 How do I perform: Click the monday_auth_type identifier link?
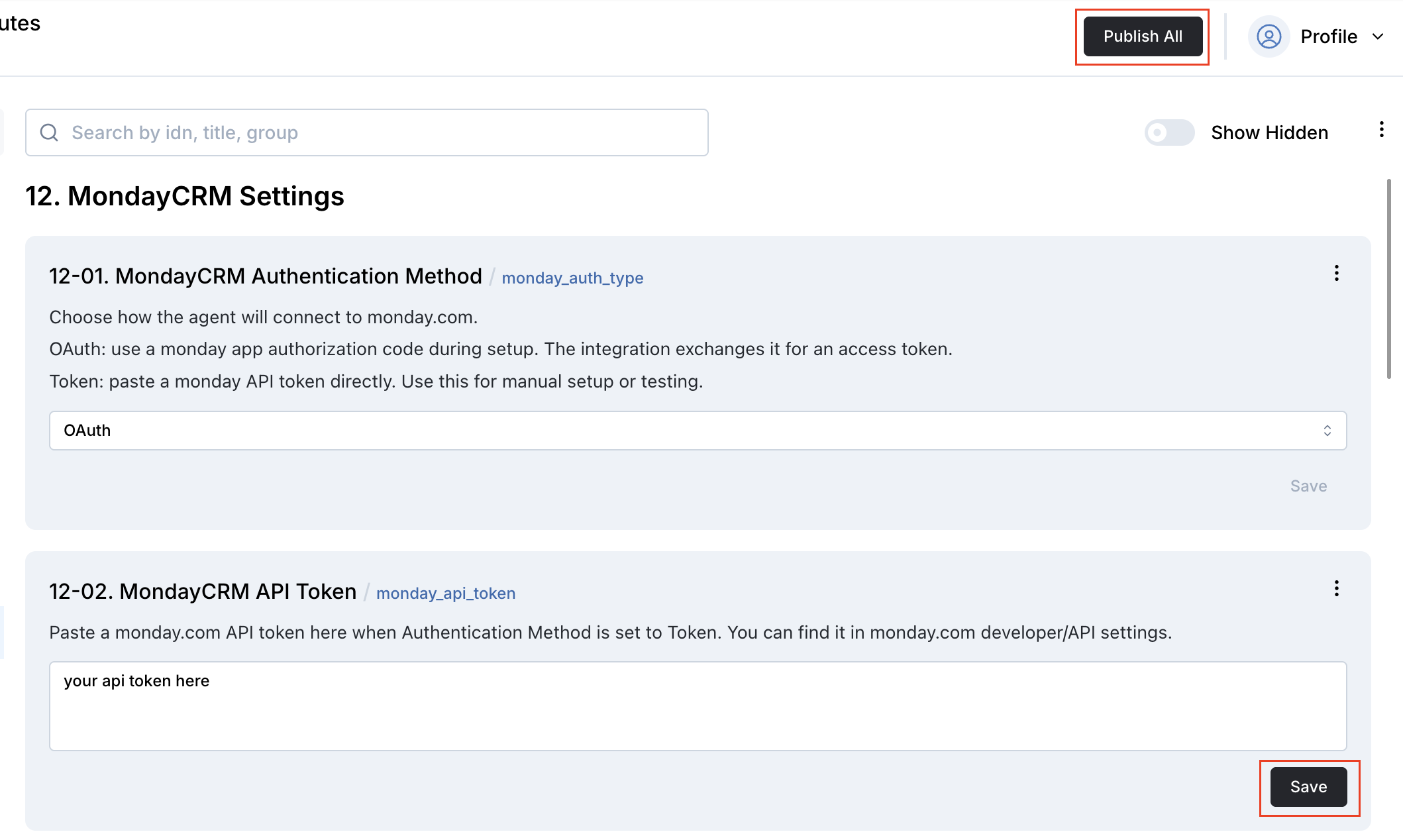[x=572, y=278]
